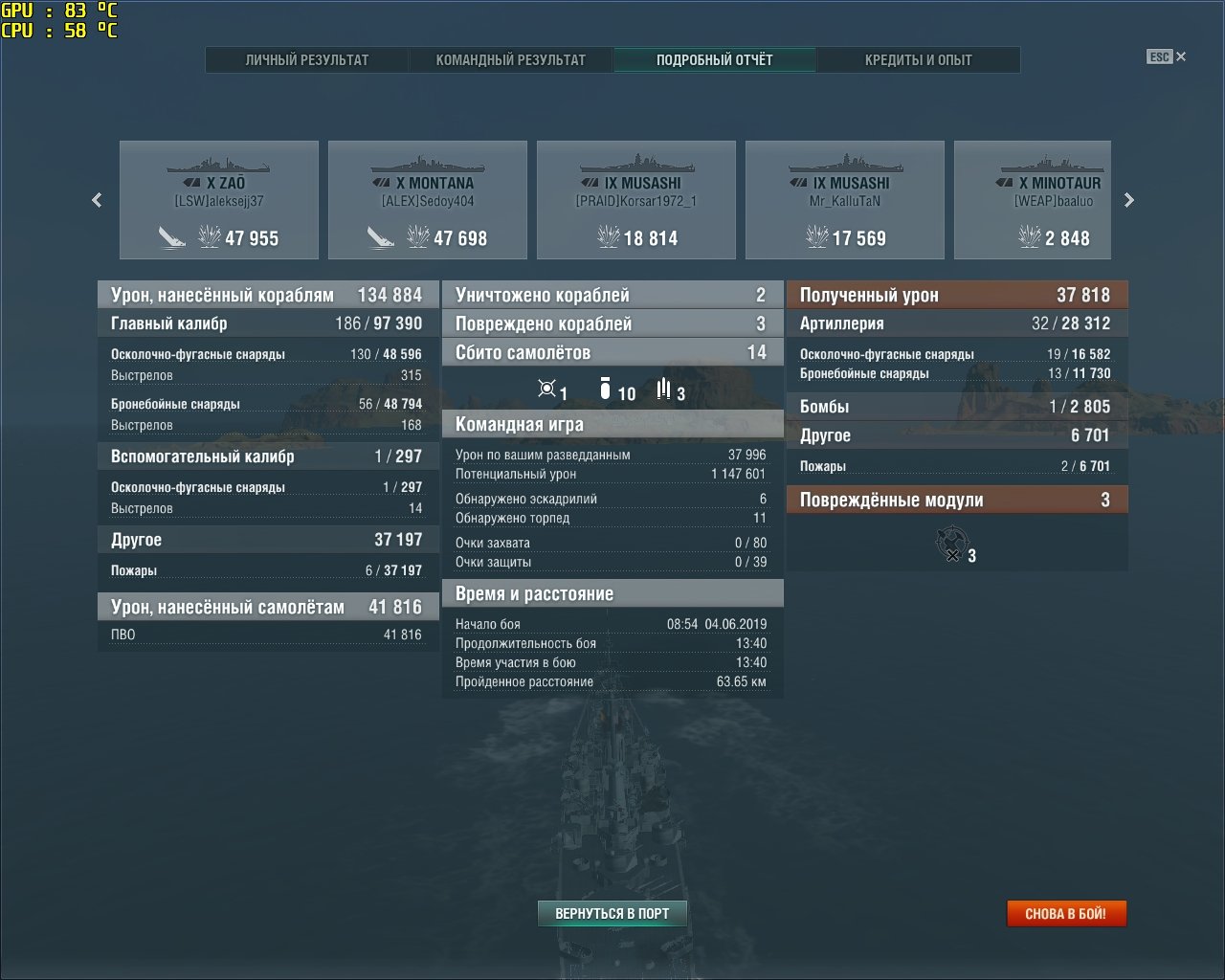The width and height of the screenshot is (1225, 980).
Task: Click the Очки защиты row
Action: click(x=611, y=562)
